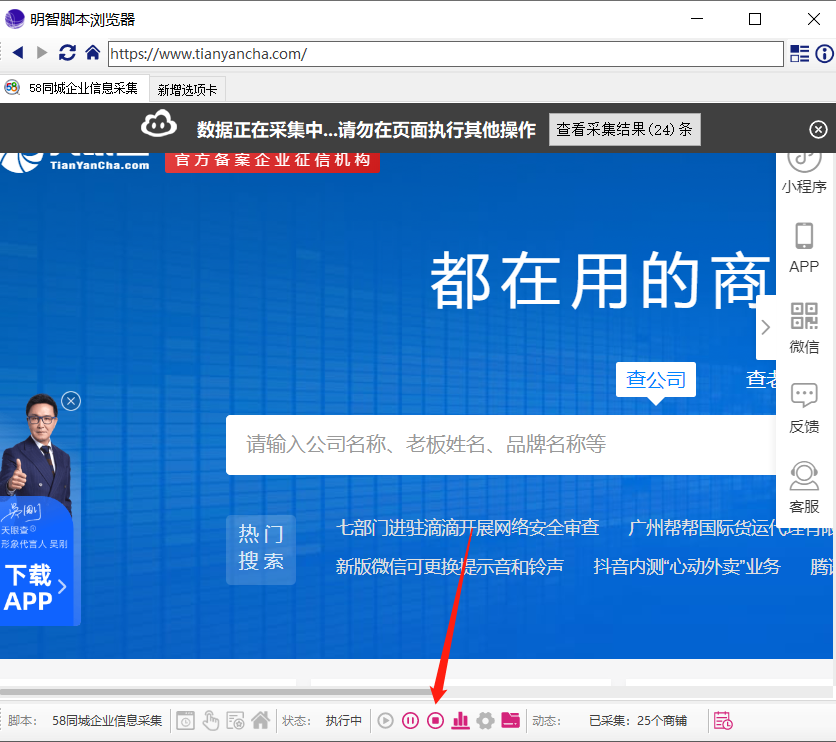Reload the page with the refresh icon

point(67,53)
